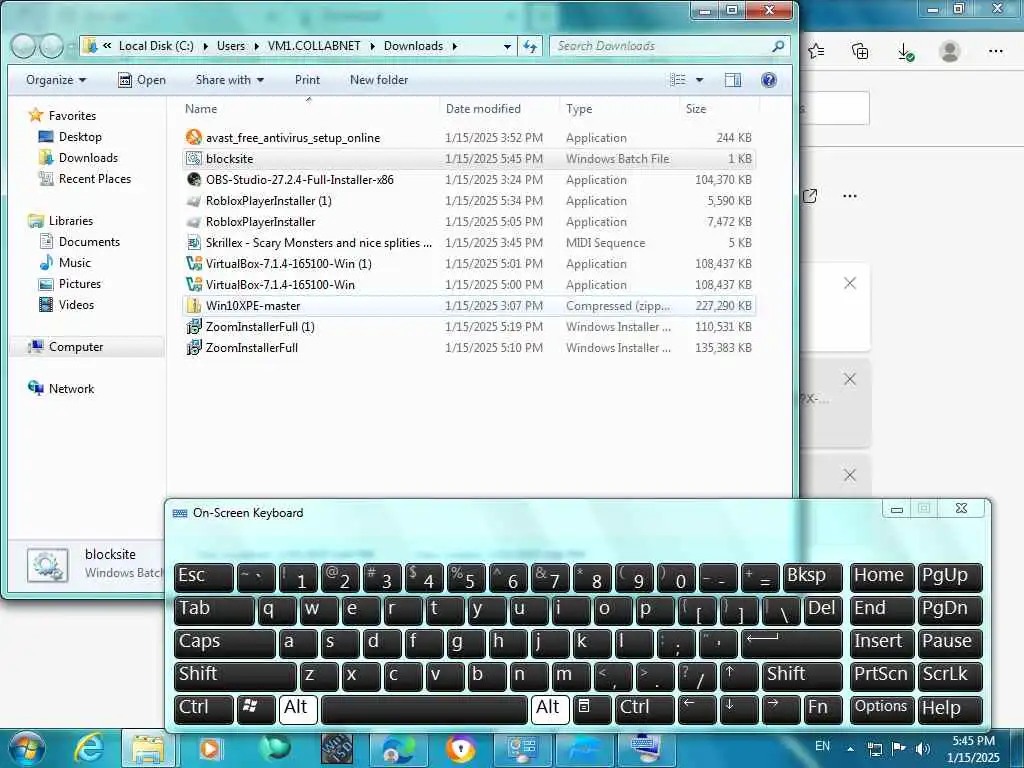Click the Open toolbar button
The width and height of the screenshot is (1024, 768).
pos(142,80)
